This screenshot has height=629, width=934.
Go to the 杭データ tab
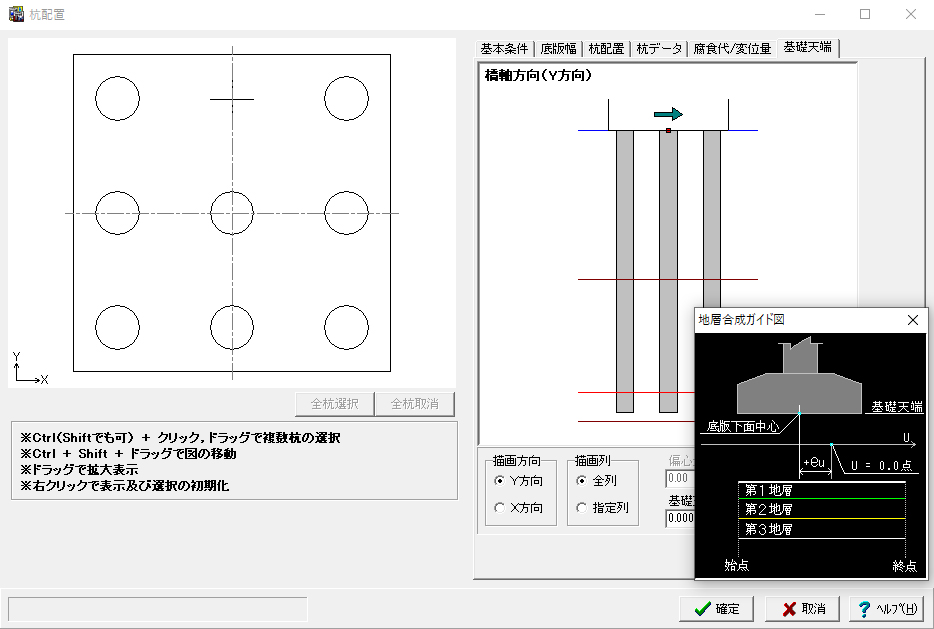(x=659, y=48)
